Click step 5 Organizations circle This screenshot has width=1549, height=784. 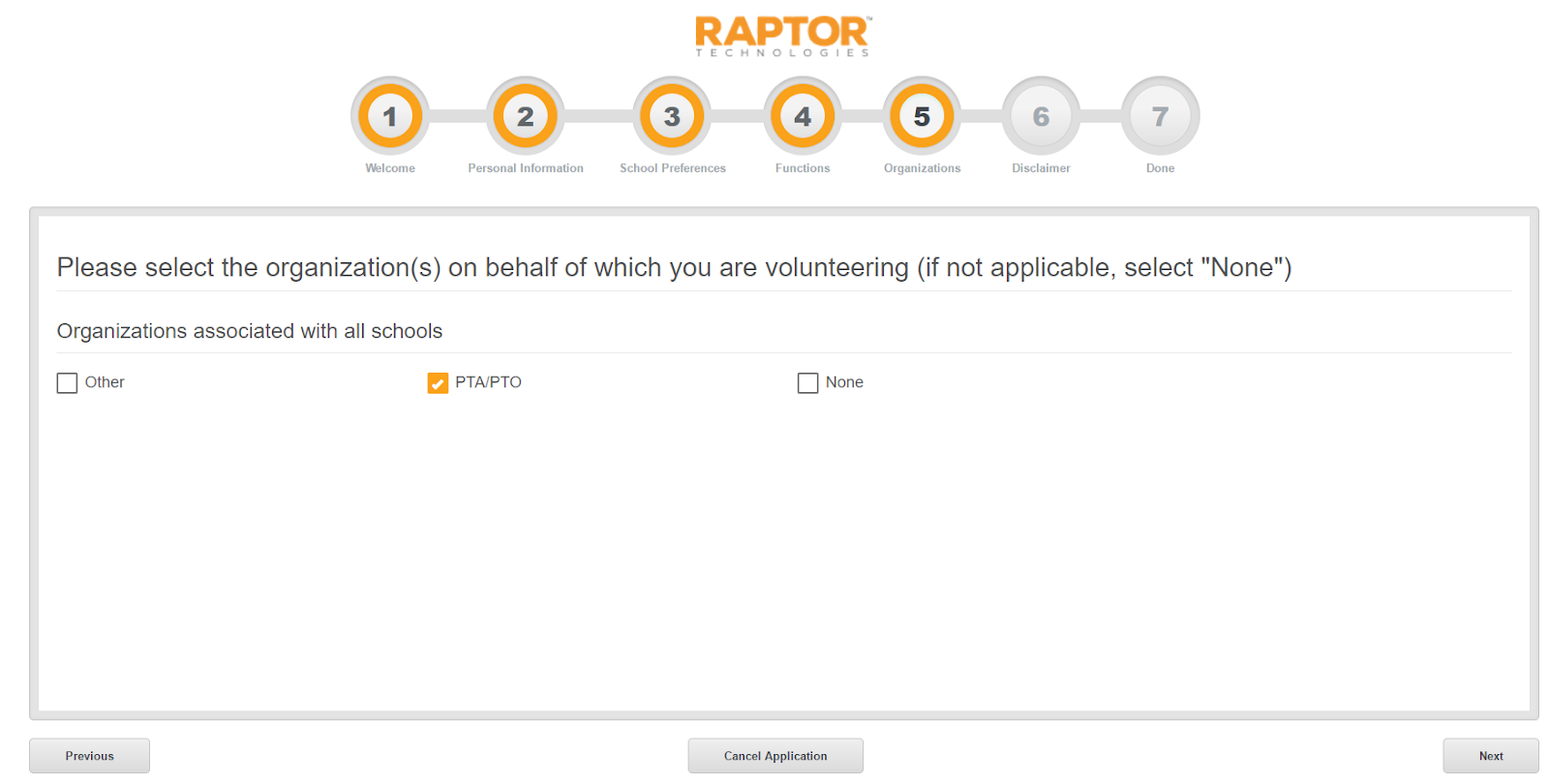[x=922, y=116]
